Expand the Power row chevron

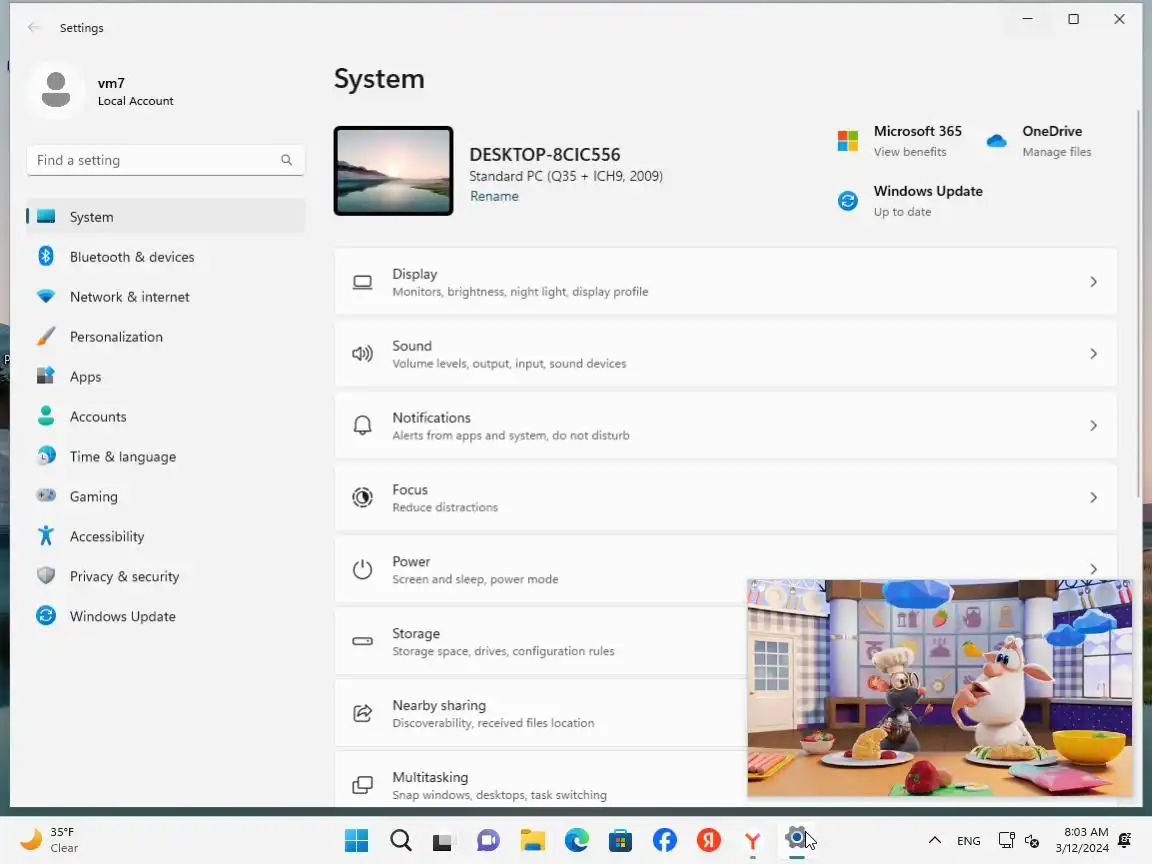click(1093, 569)
